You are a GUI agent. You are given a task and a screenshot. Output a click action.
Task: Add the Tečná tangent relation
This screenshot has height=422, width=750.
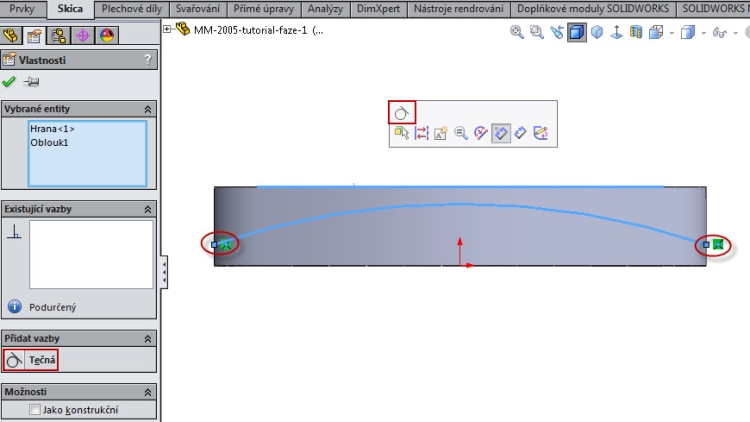(x=31, y=360)
